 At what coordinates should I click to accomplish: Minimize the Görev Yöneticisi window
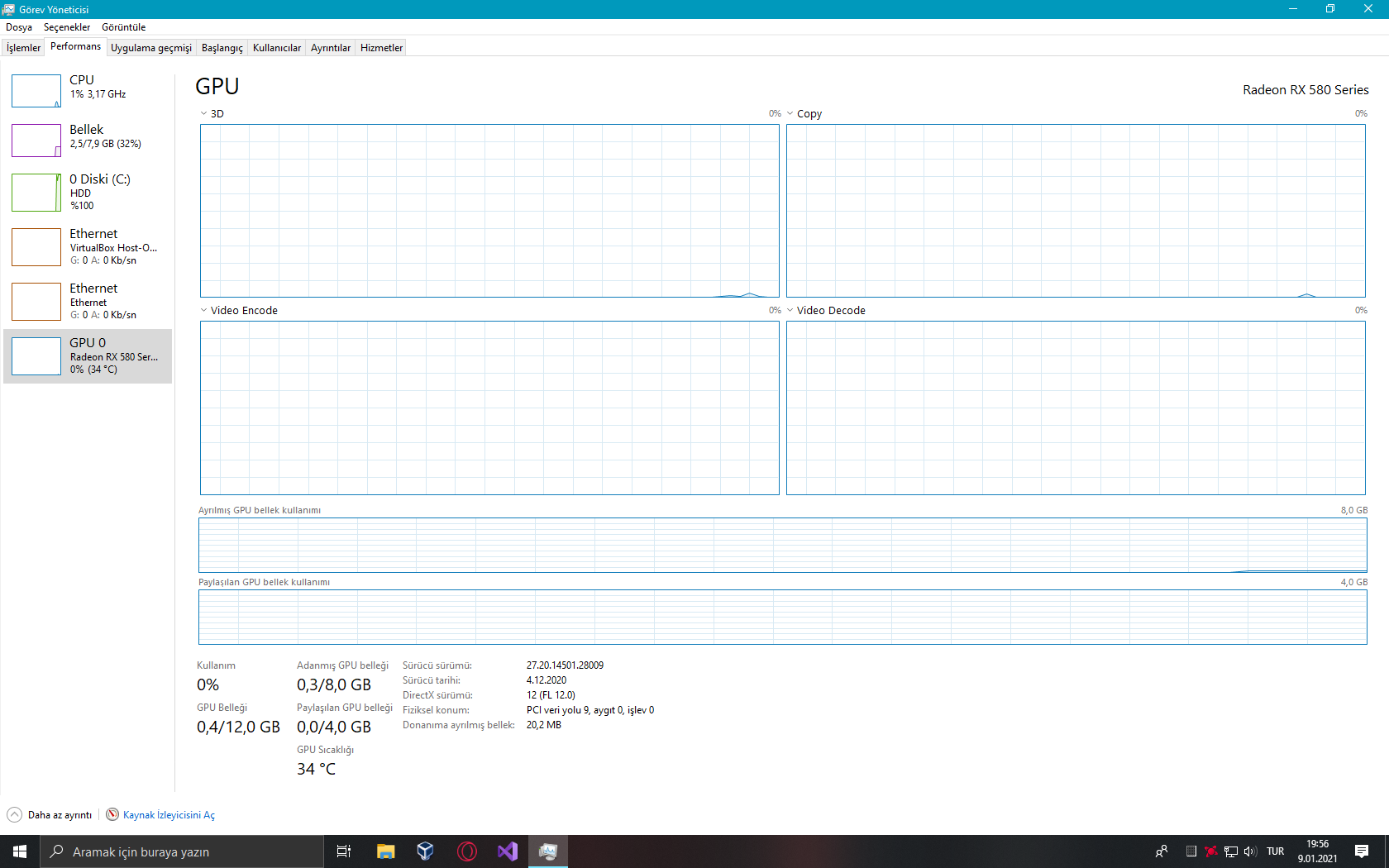tap(1293, 9)
